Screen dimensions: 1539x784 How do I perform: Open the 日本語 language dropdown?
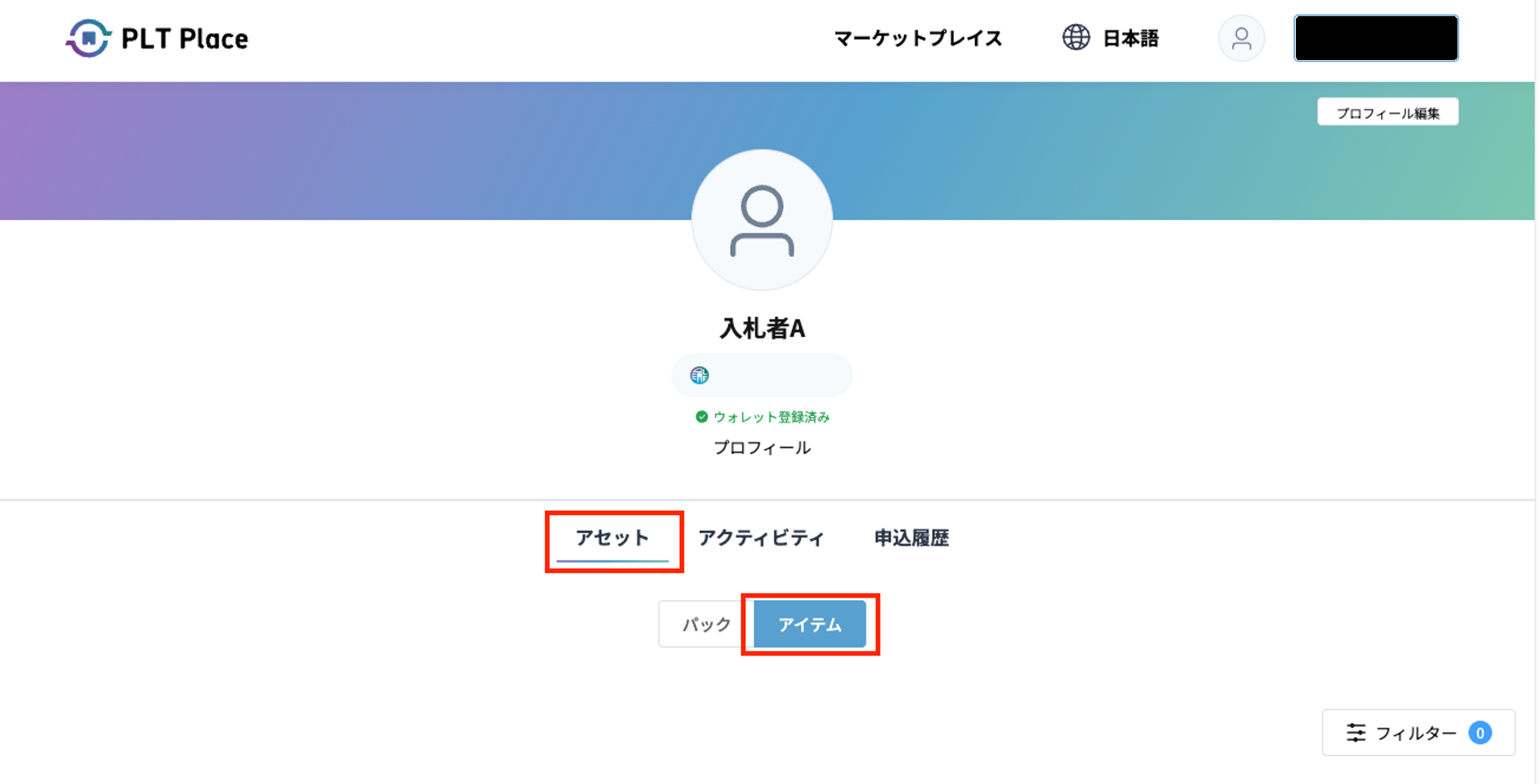tap(1130, 38)
